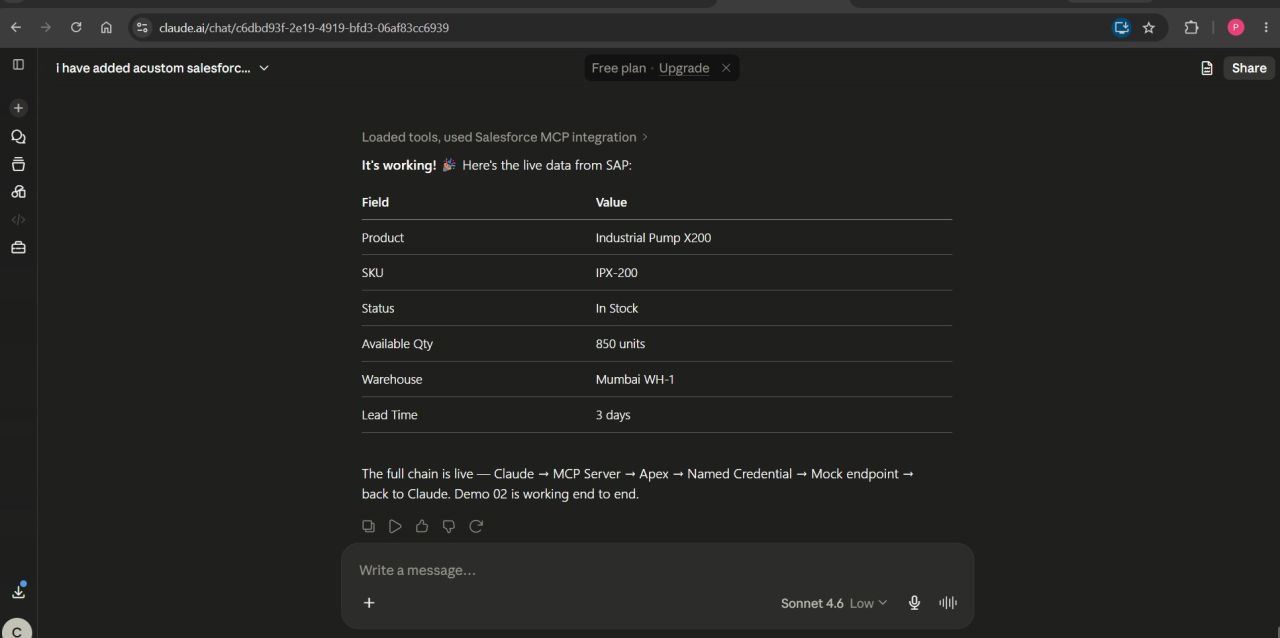This screenshot has height=638, width=1280.
Task: Go forward to next browser page
Action: (45, 28)
